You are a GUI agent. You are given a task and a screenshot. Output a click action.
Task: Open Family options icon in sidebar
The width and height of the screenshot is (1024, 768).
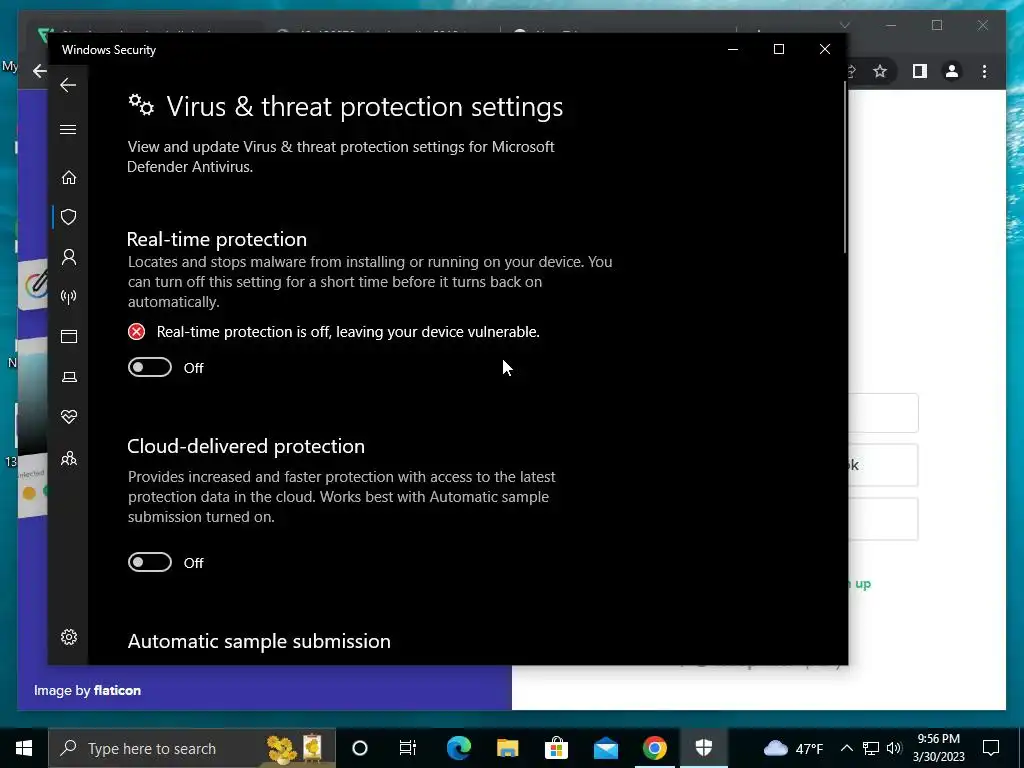[69, 458]
